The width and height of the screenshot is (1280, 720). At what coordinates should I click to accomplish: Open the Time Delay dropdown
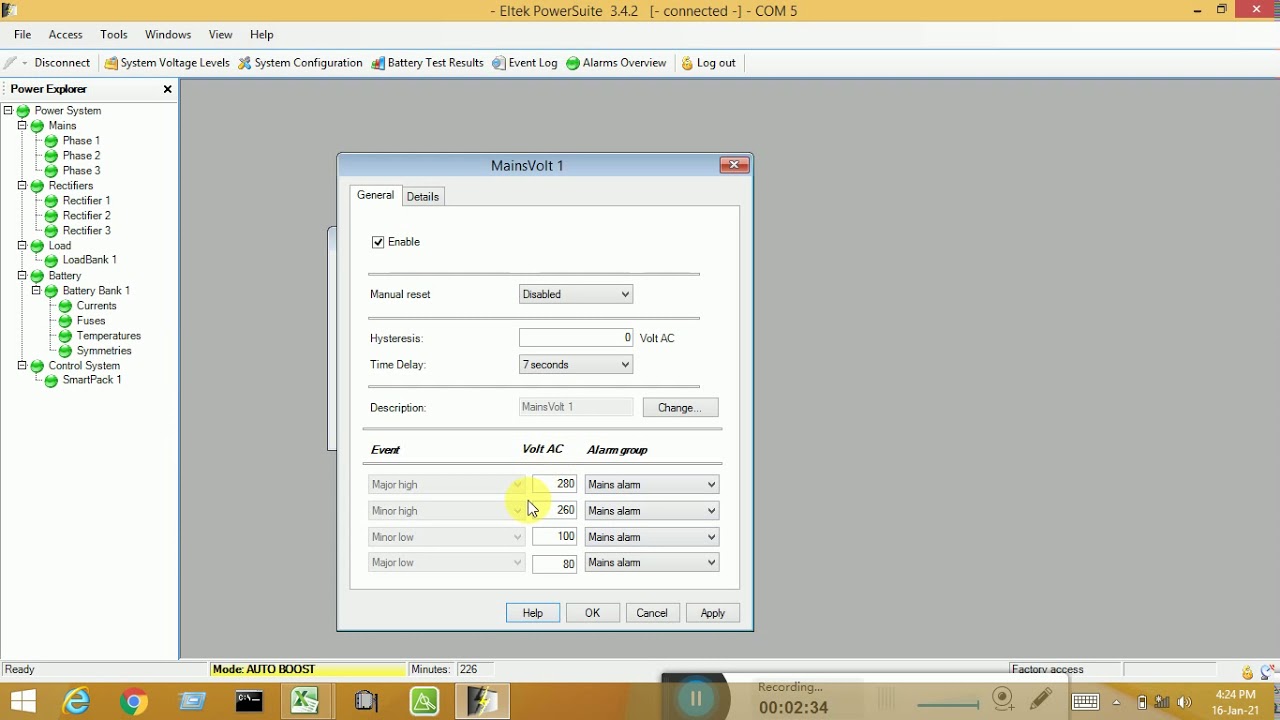pyautogui.click(x=576, y=365)
